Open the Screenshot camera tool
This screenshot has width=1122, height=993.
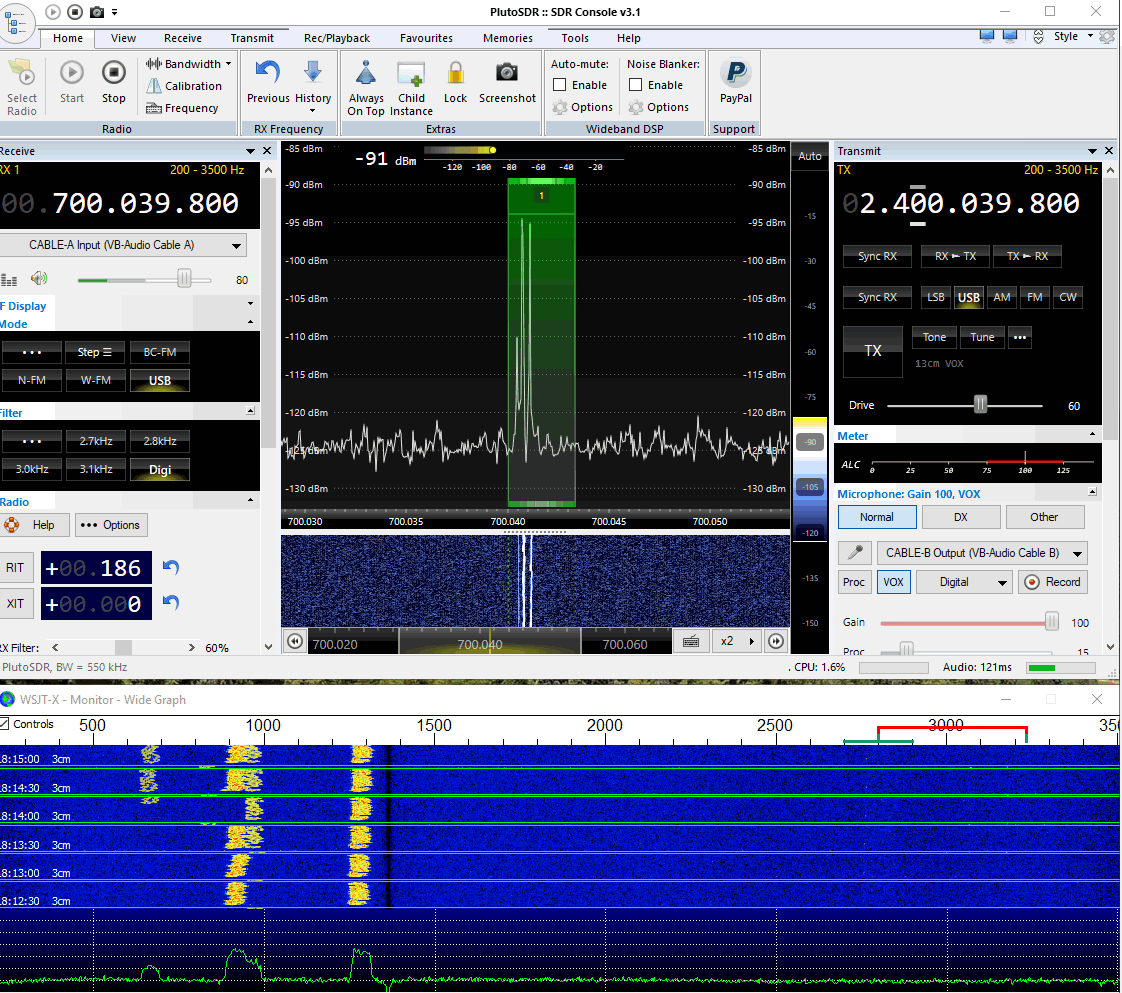(x=507, y=73)
